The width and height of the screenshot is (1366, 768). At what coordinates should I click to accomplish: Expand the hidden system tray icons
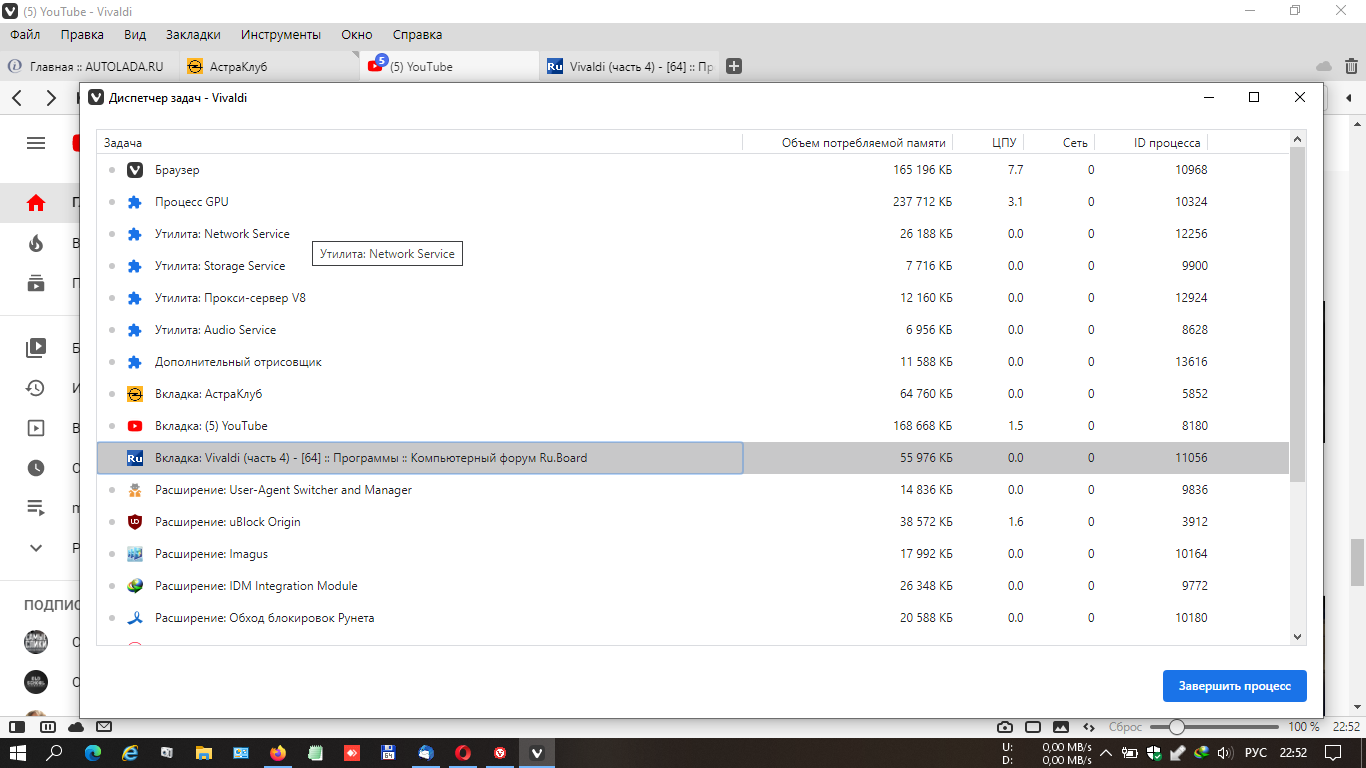1106,753
